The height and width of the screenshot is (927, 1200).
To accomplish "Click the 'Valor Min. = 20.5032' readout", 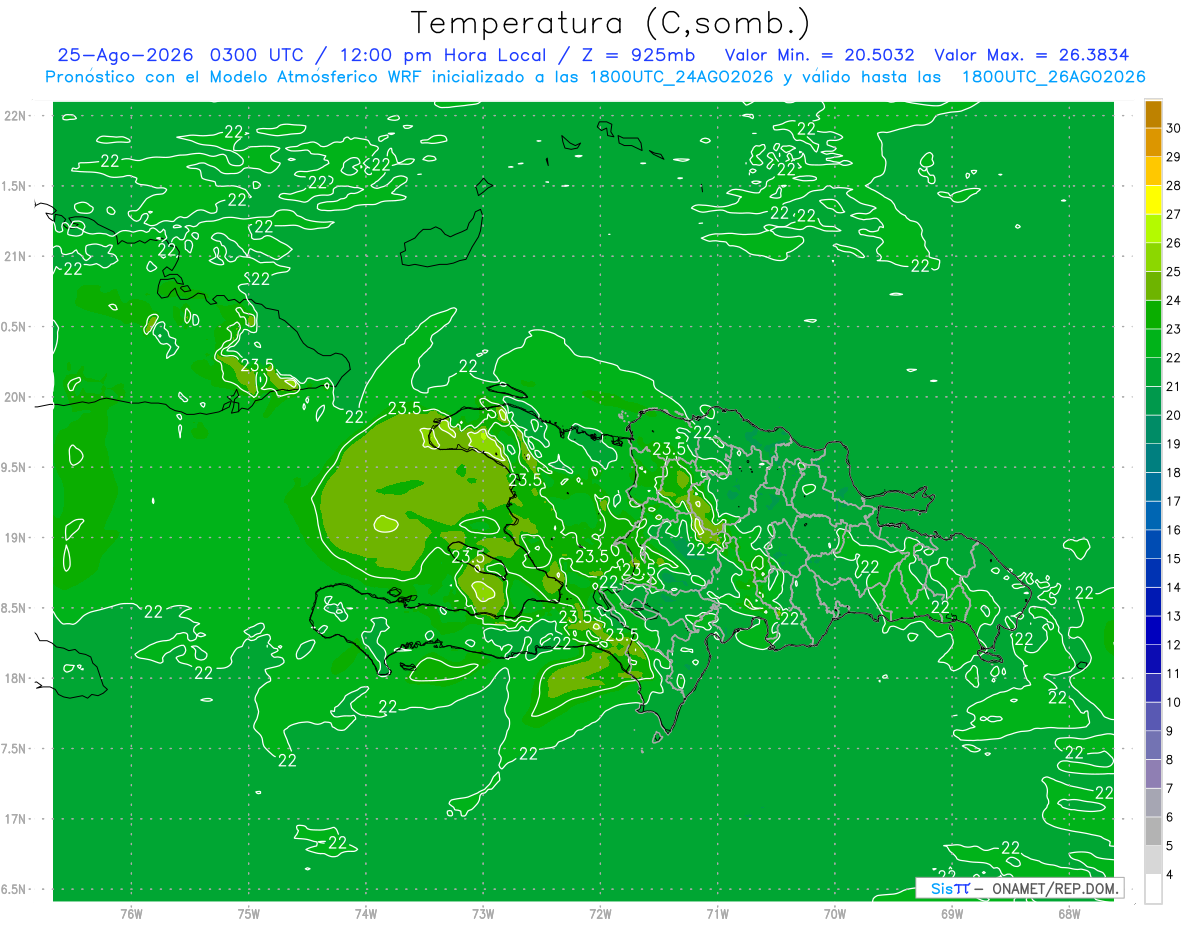I will (x=819, y=55).
